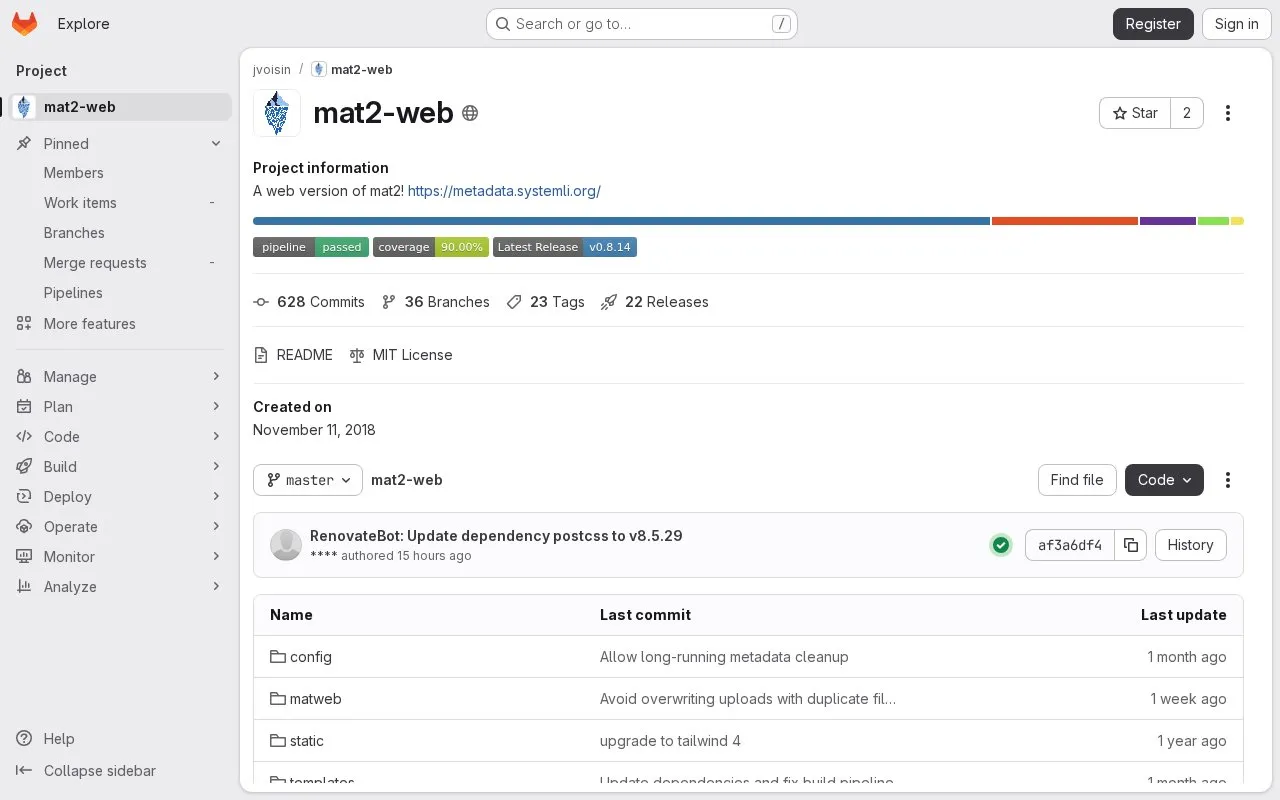Viewport: 1280px width, 800px height.
Task: Open the MIT License link
Action: click(x=401, y=355)
